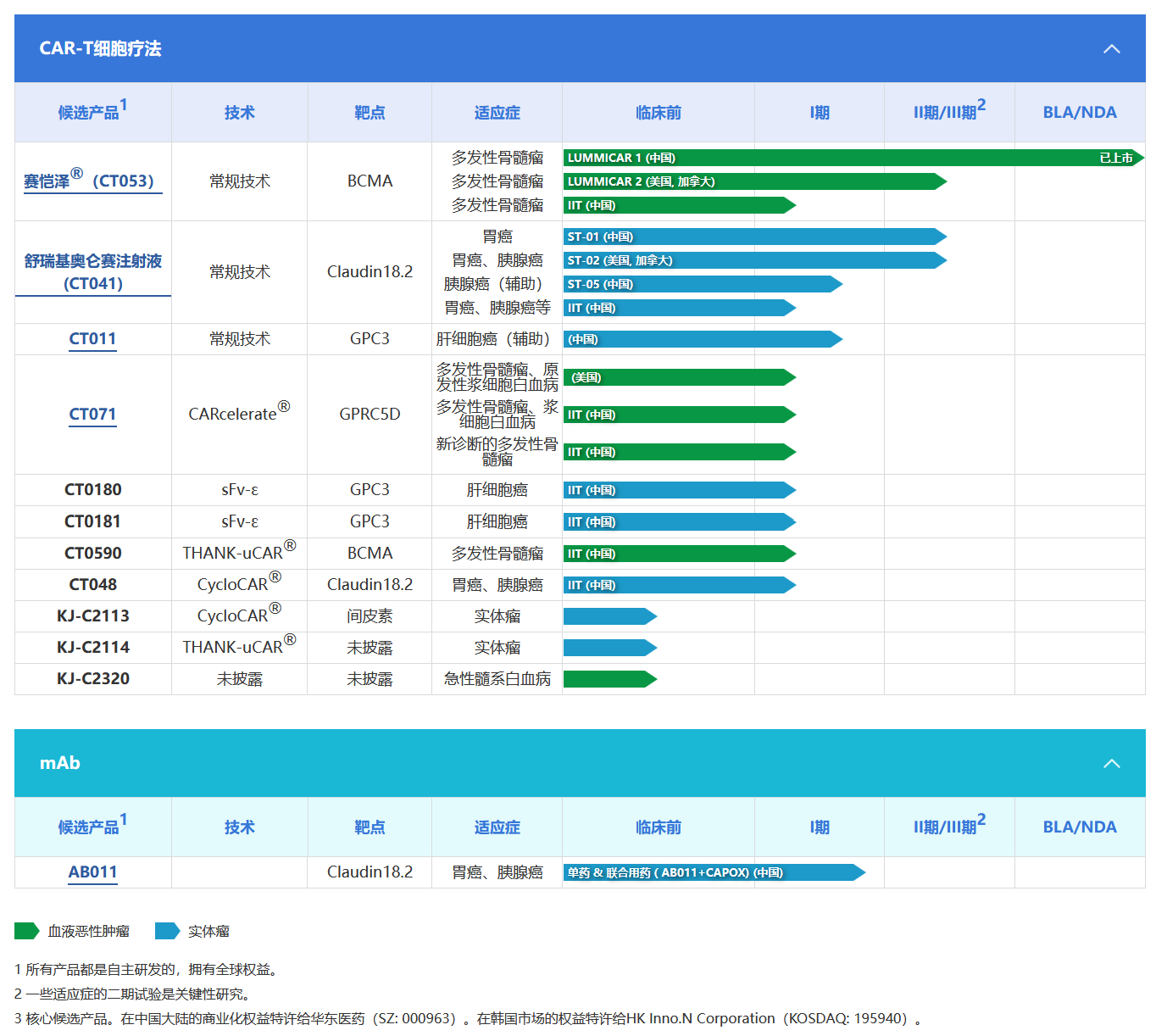Viewport: 1156px width, 1036px height.
Task: Click the BLA/NDA column header in CAR-T table
Action: 1079,112
